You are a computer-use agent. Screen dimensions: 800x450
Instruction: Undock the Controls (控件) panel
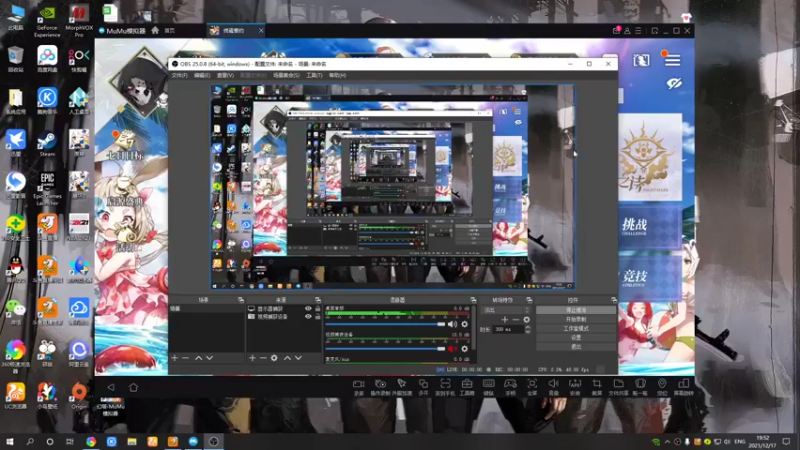[x=613, y=300]
